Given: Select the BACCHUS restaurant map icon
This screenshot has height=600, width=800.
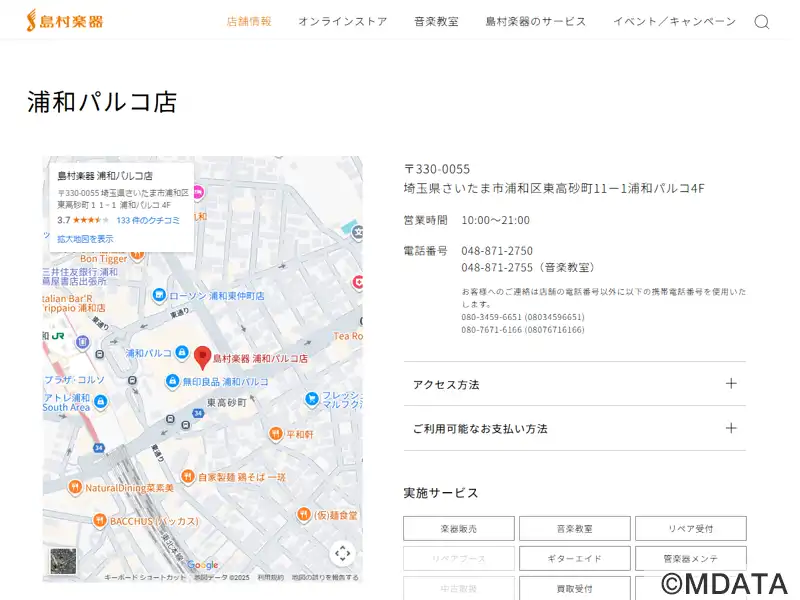Looking at the screenshot, I should click(x=99, y=520).
